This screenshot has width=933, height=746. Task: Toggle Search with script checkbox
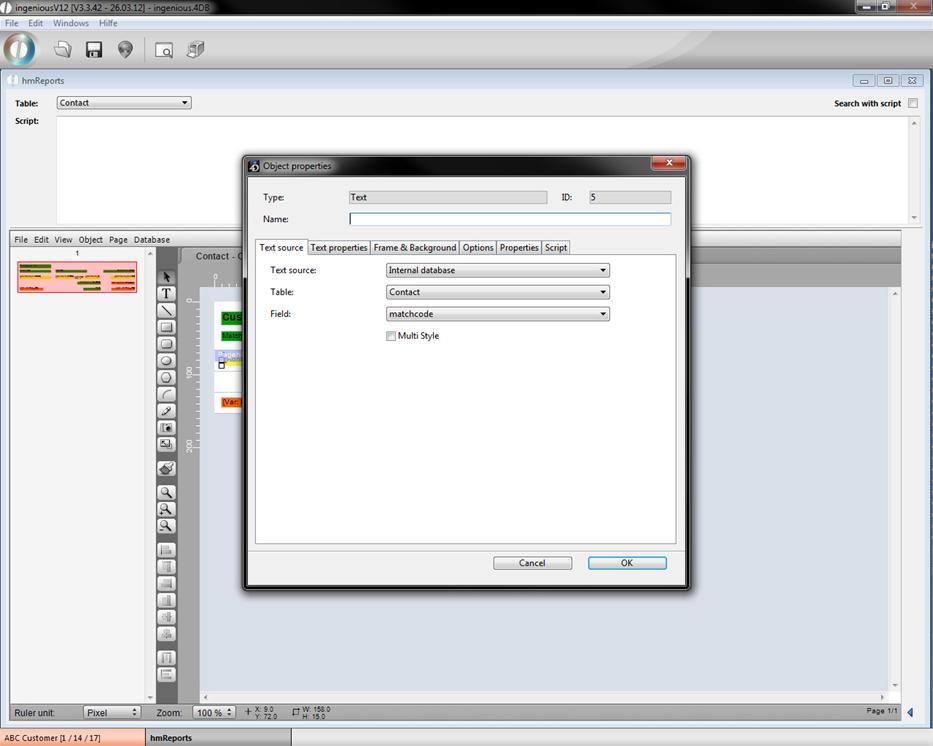pos(913,103)
